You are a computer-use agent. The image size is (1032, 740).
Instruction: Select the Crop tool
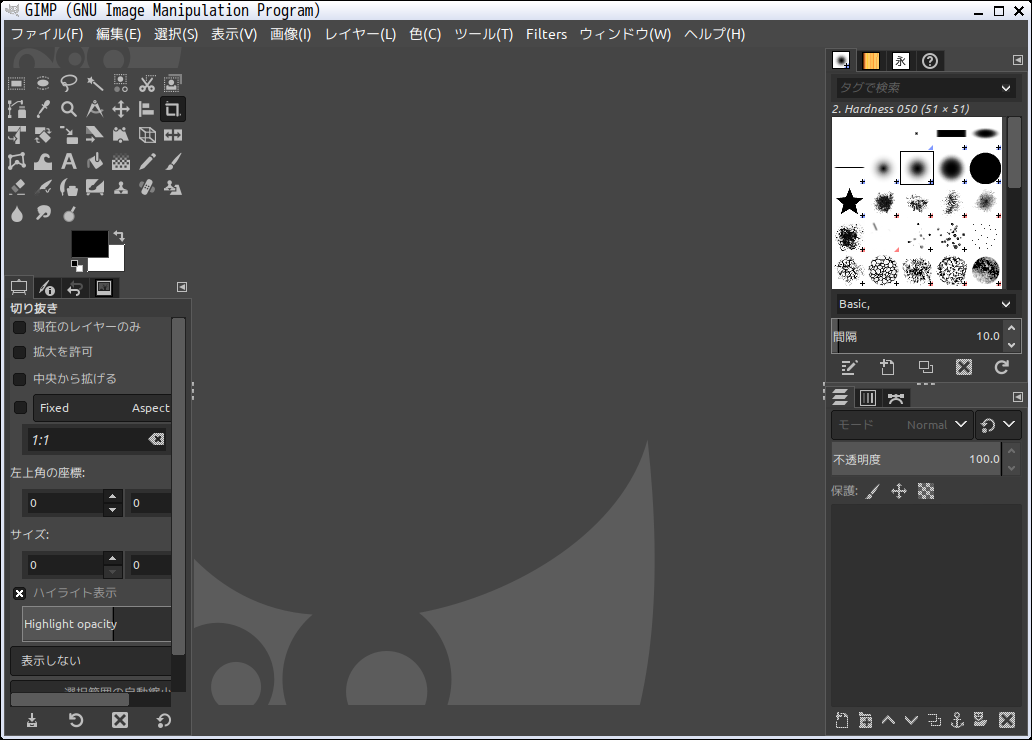tap(172, 109)
